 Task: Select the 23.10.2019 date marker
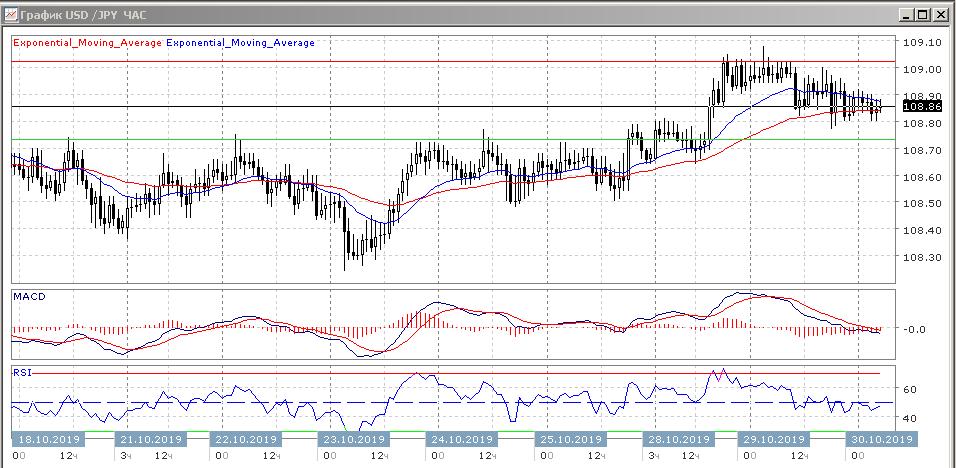click(352, 439)
